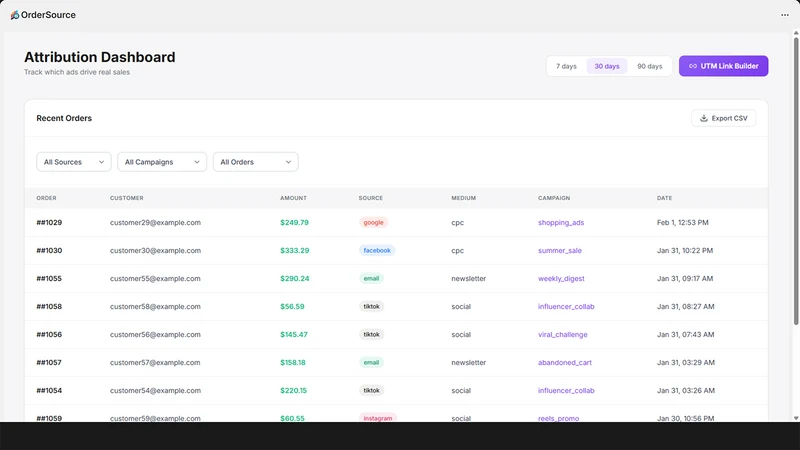
Task: Click the ORDER column header
Action: pos(46,198)
